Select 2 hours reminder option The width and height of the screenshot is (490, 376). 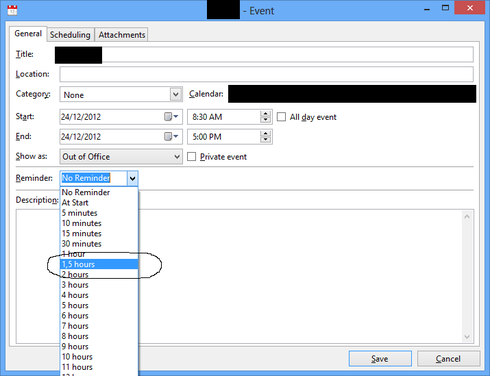click(99, 275)
